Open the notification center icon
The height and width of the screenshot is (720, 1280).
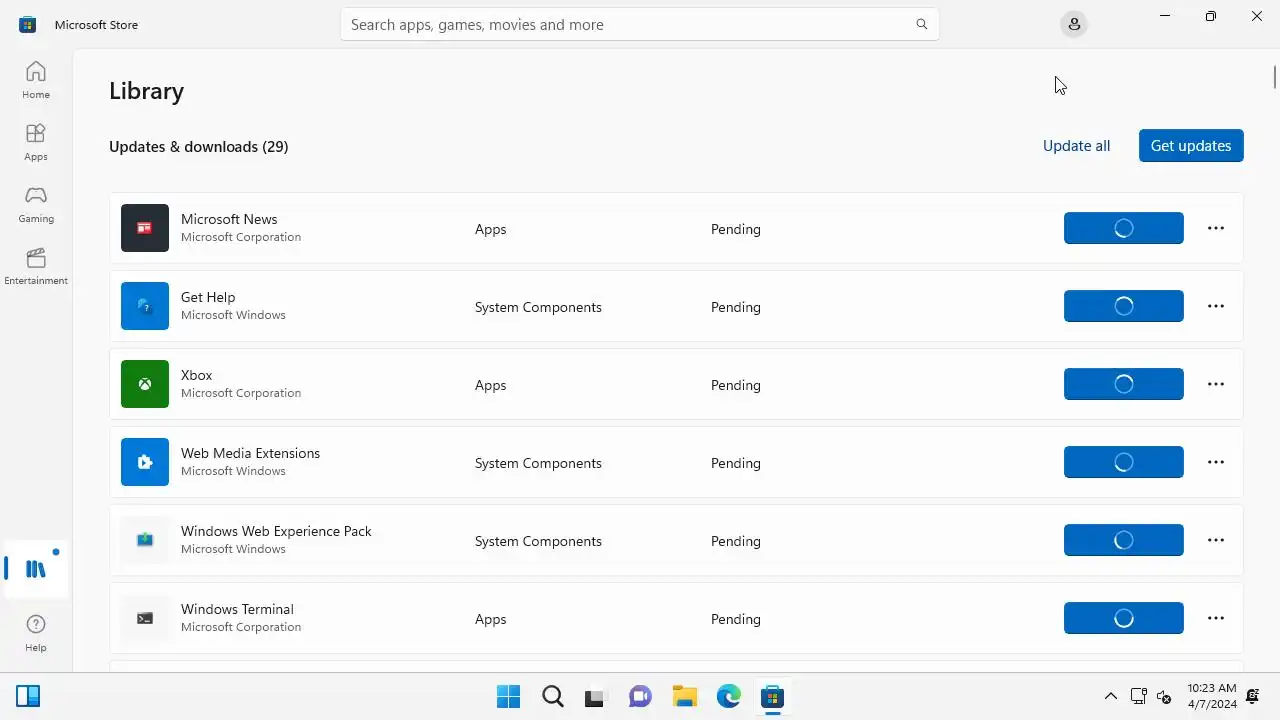point(1253,696)
